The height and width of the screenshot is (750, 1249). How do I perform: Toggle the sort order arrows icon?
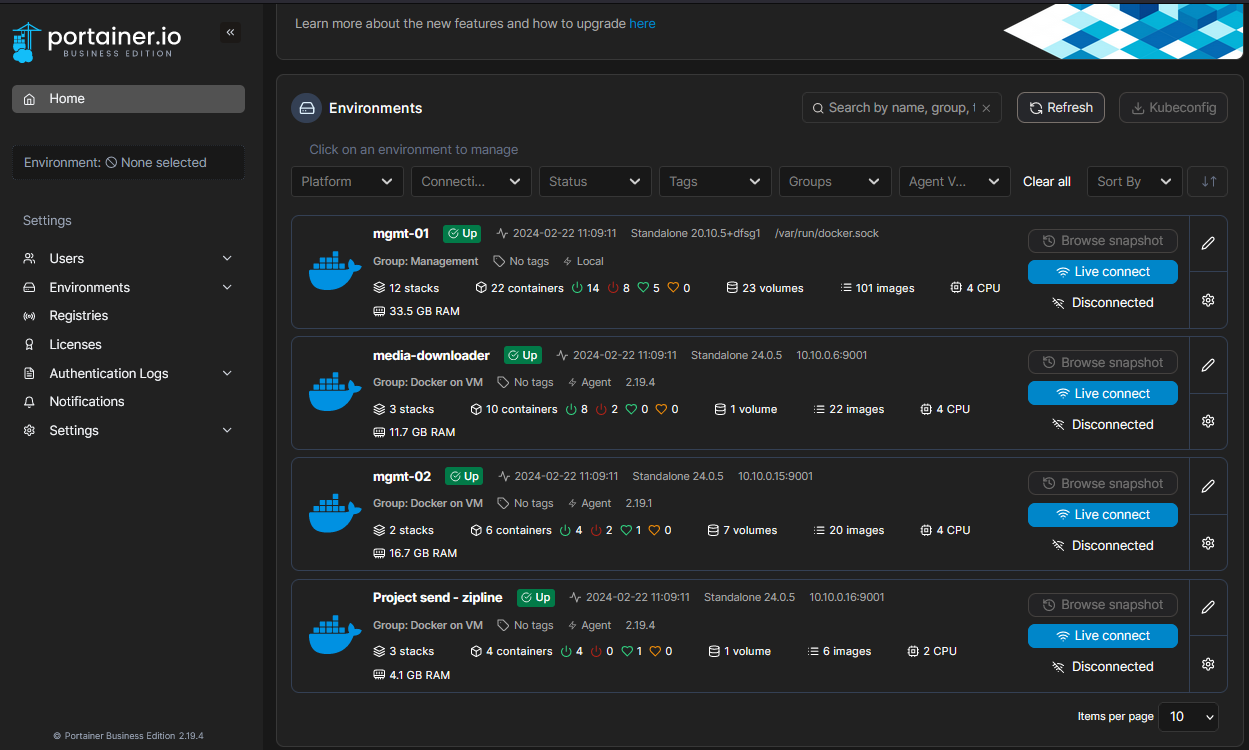click(x=1208, y=181)
